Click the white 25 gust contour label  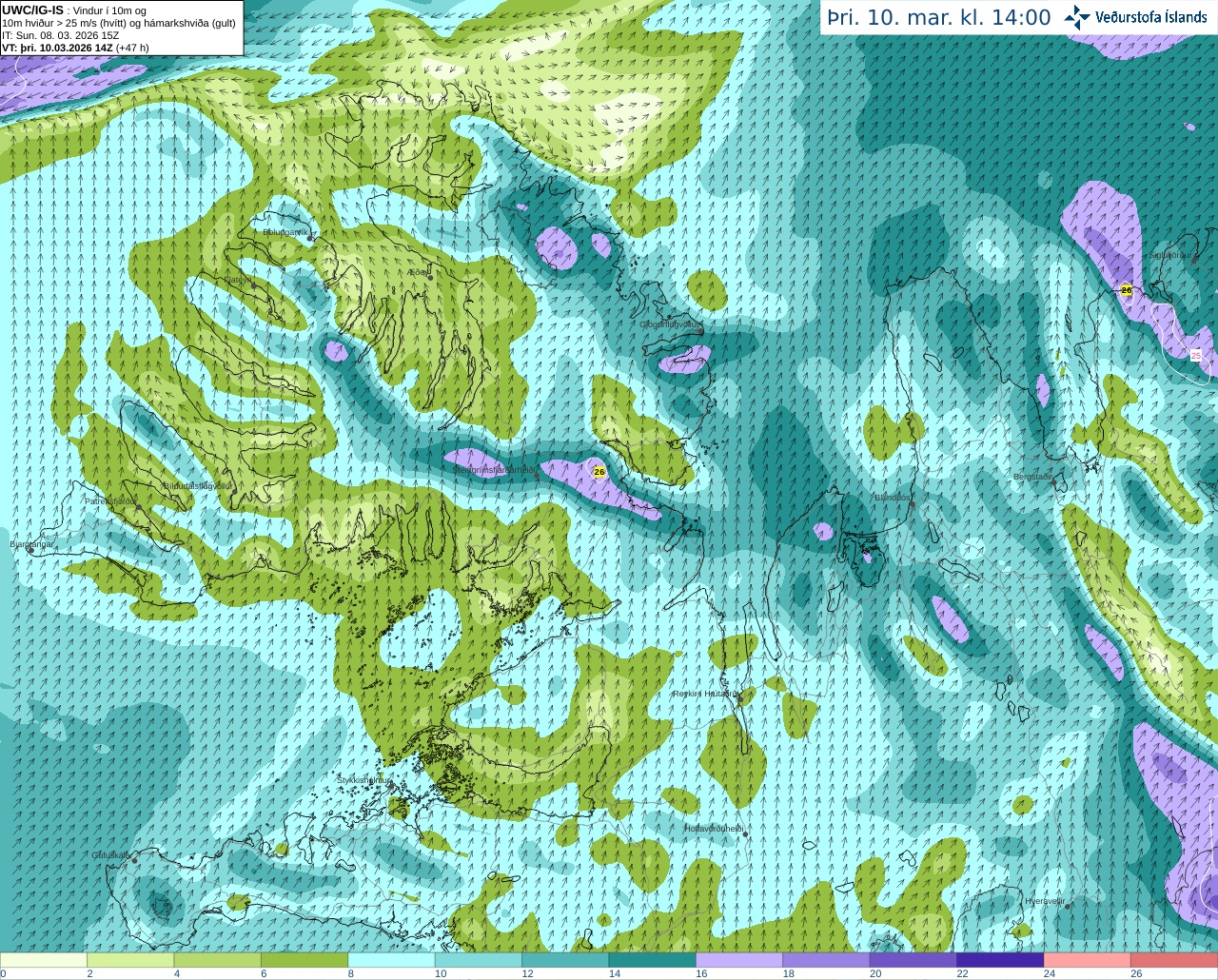1196,355
